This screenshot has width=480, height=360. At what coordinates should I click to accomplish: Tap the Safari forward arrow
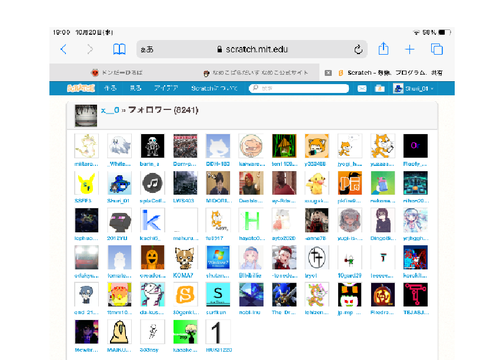pos(90,49)
